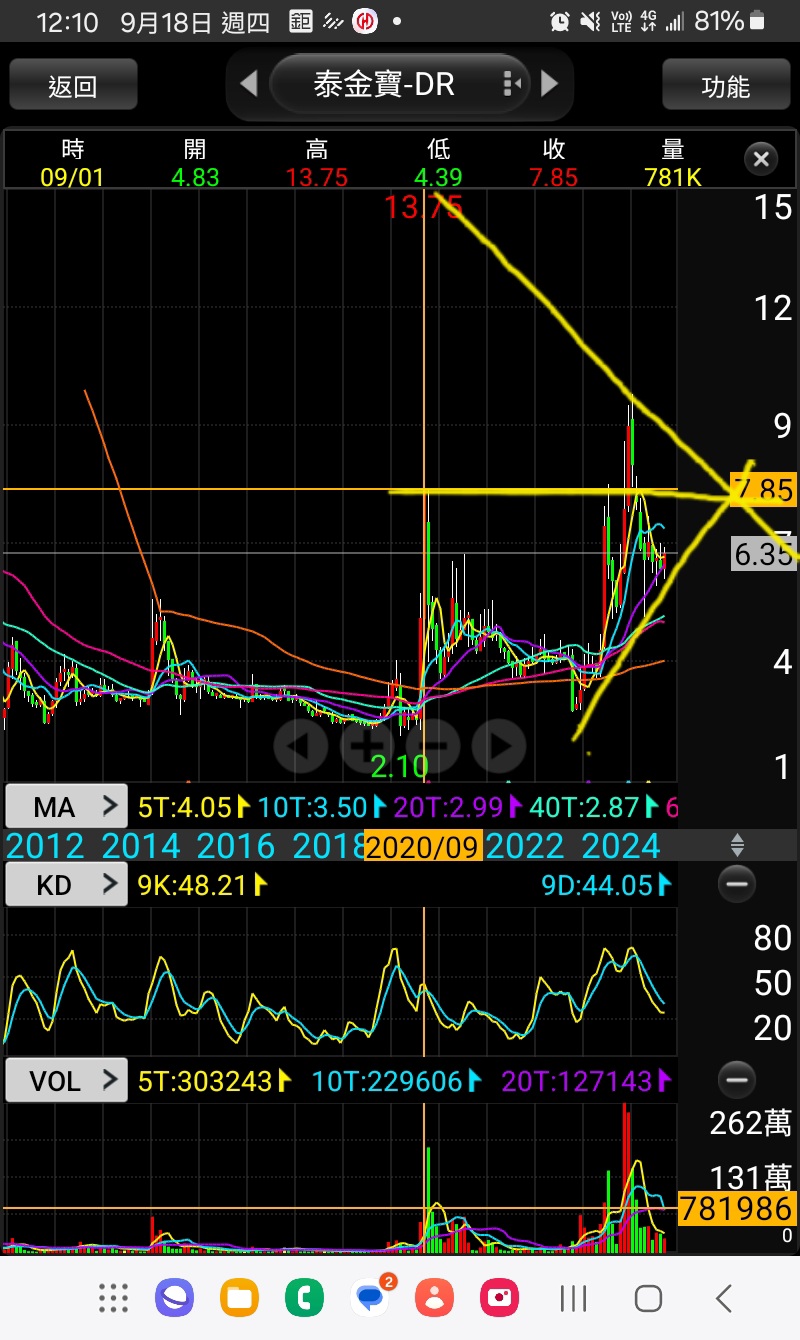Expand the MA indicator selector
Screen dimensions: 800x1340
click(66, 806)
